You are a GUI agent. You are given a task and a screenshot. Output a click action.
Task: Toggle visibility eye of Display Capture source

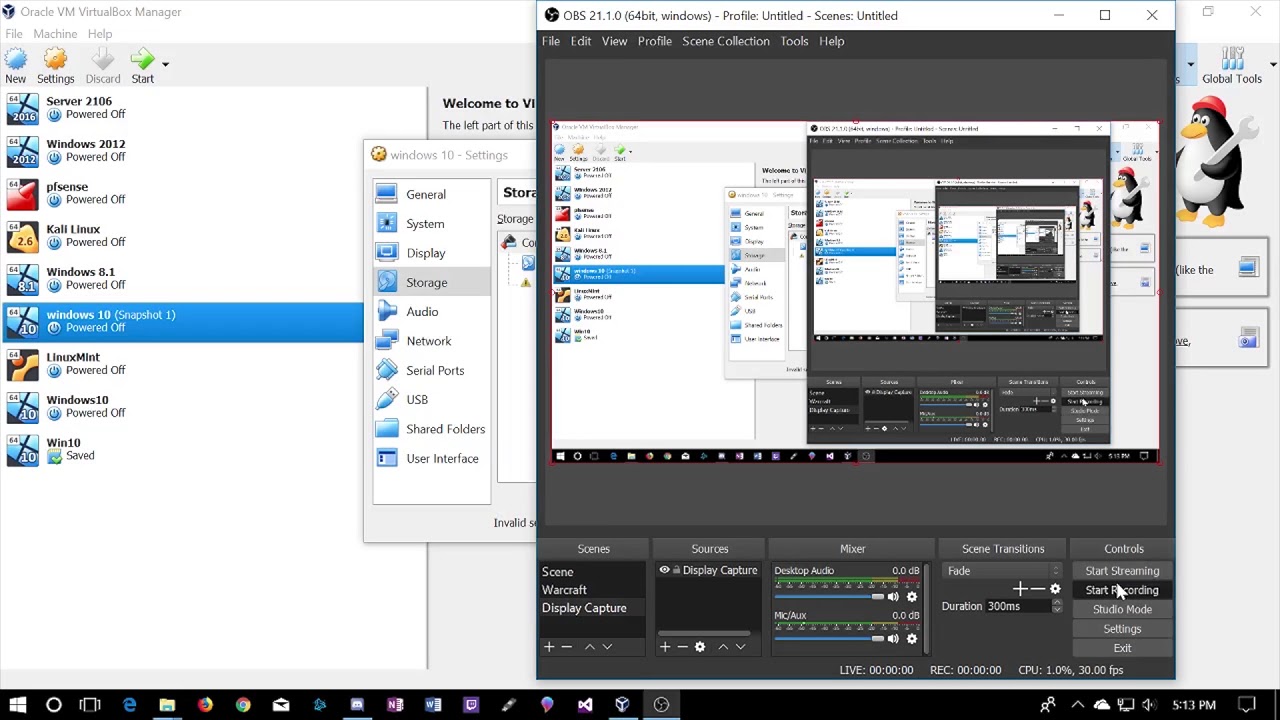[x=664, y=571]
